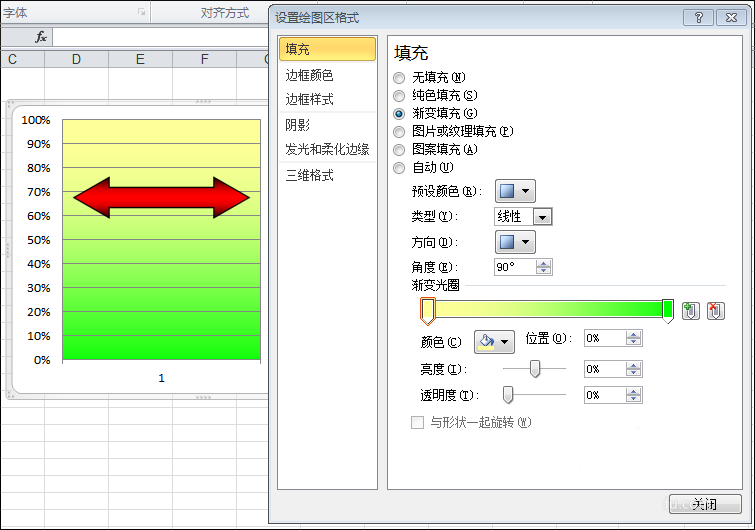Viewport: 755px width, 530px height.
Task: Click the 透明度 percentage input field
Action: 605,395
